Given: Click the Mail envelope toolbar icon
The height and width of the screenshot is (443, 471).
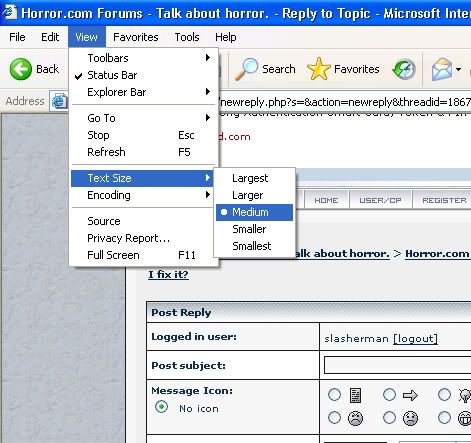Looking at the screenshot, I should pos(442,69).
